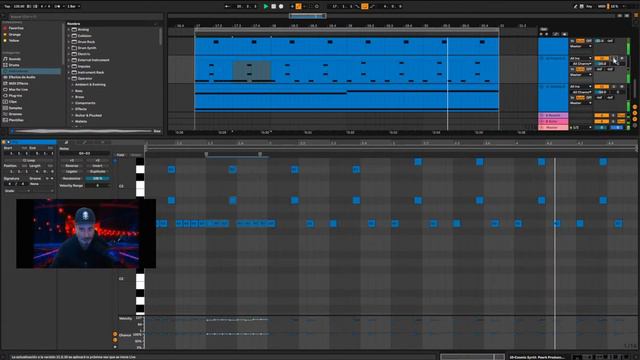
Task: Select the tempo field showing 120.00
Action: (19, 6)
